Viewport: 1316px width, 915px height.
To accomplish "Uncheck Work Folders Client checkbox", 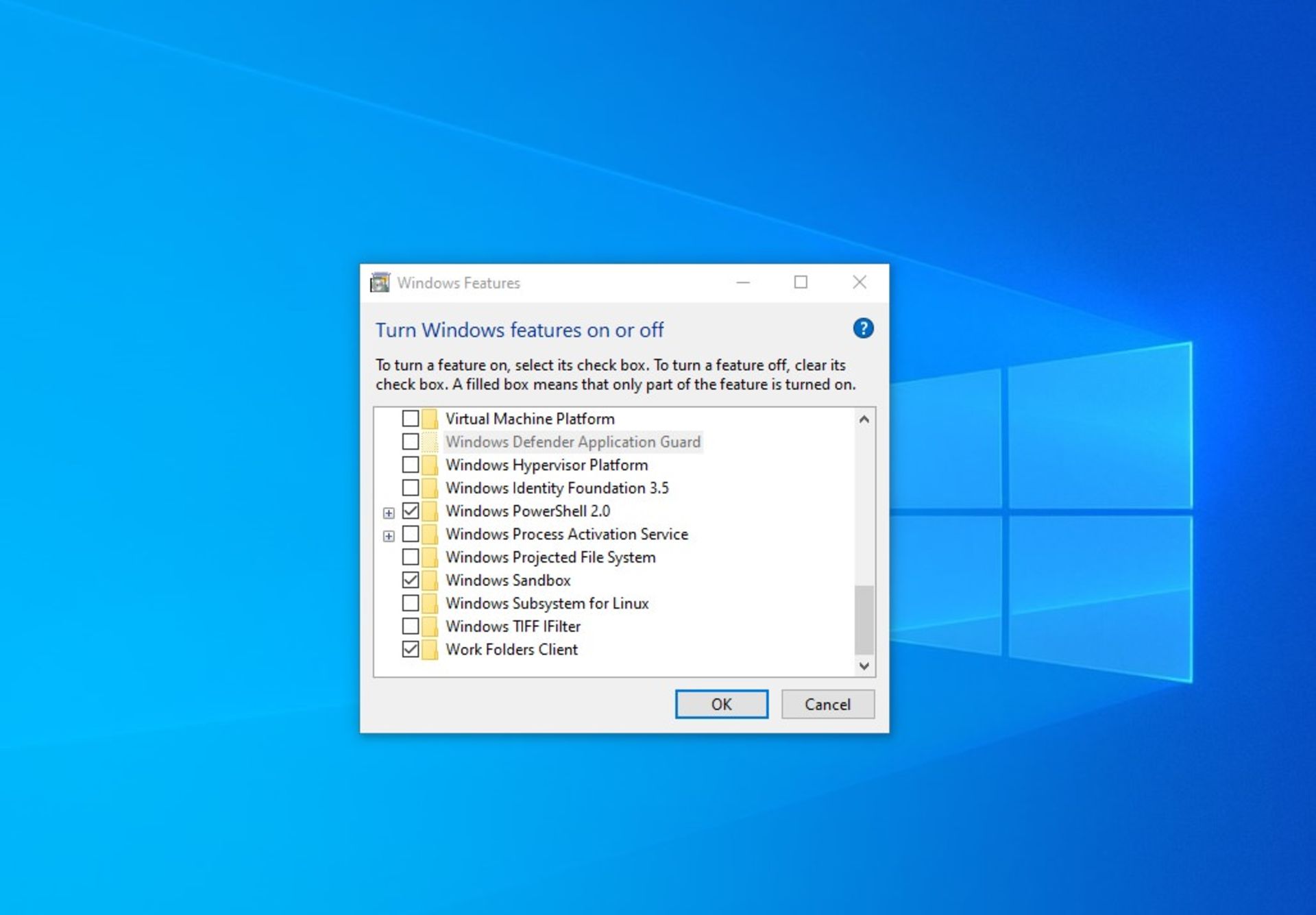I will coord(410,649).
